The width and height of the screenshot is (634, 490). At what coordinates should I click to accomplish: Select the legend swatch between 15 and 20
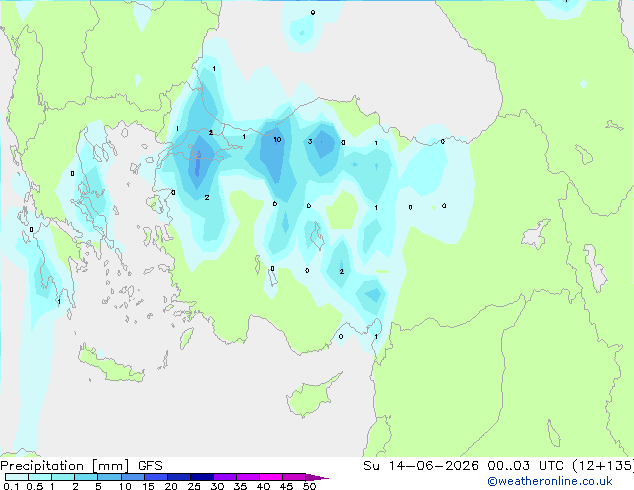point(156,477)
